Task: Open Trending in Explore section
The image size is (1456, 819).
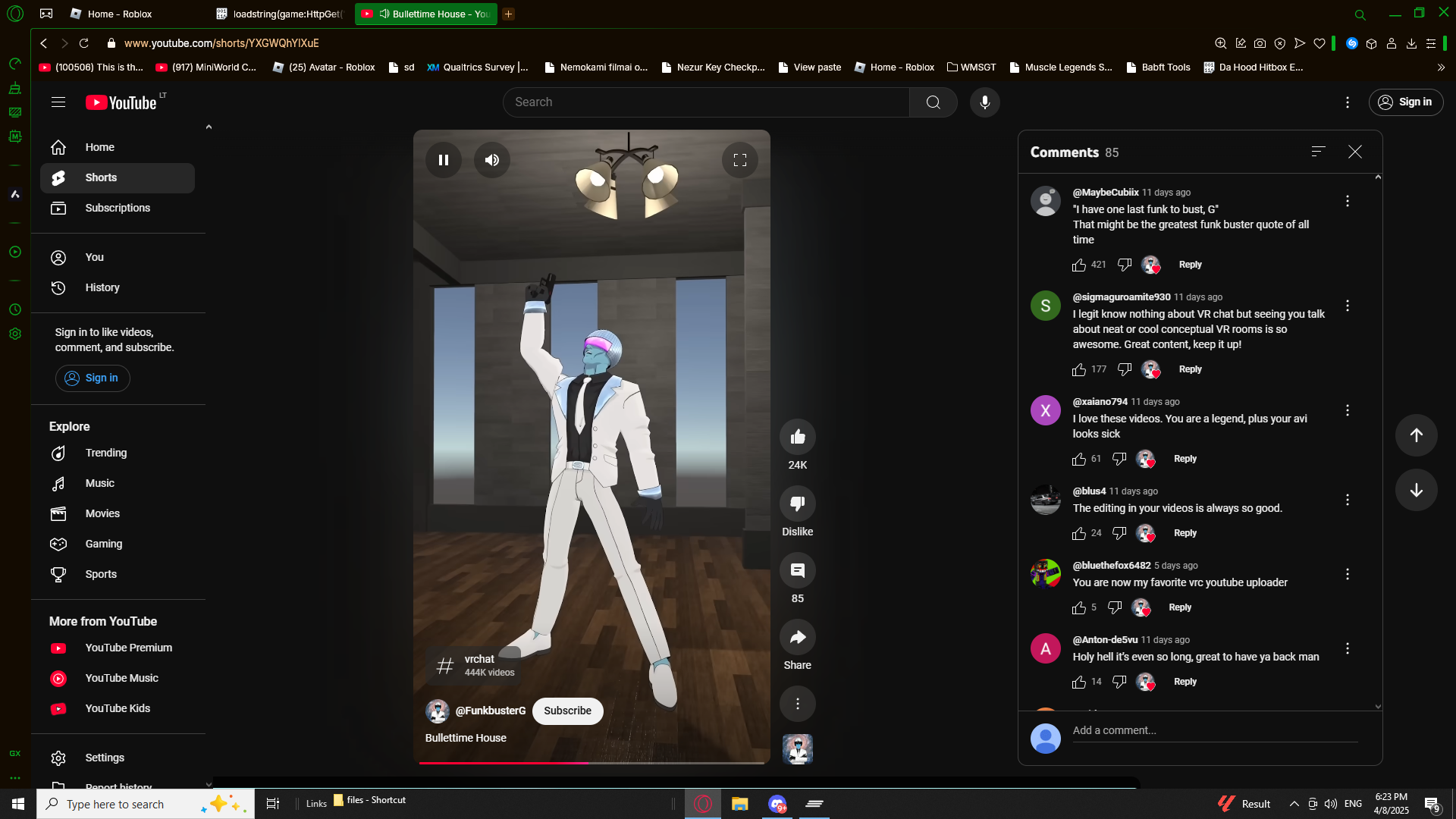Action: point(105,453)
